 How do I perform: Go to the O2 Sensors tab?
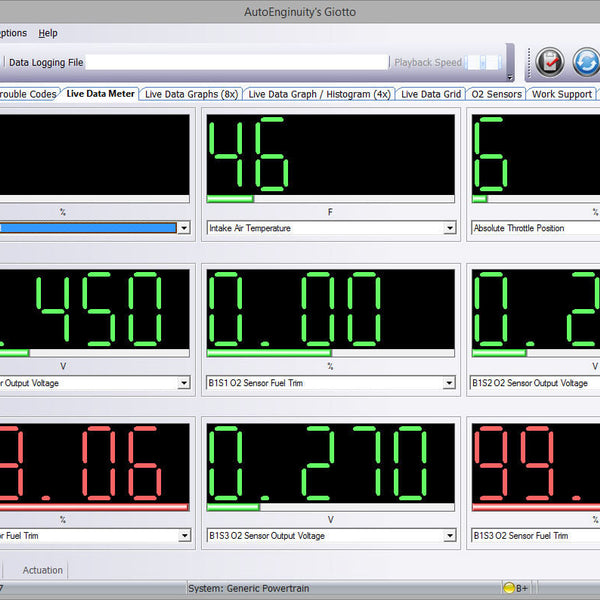click(x=497, y=94)
